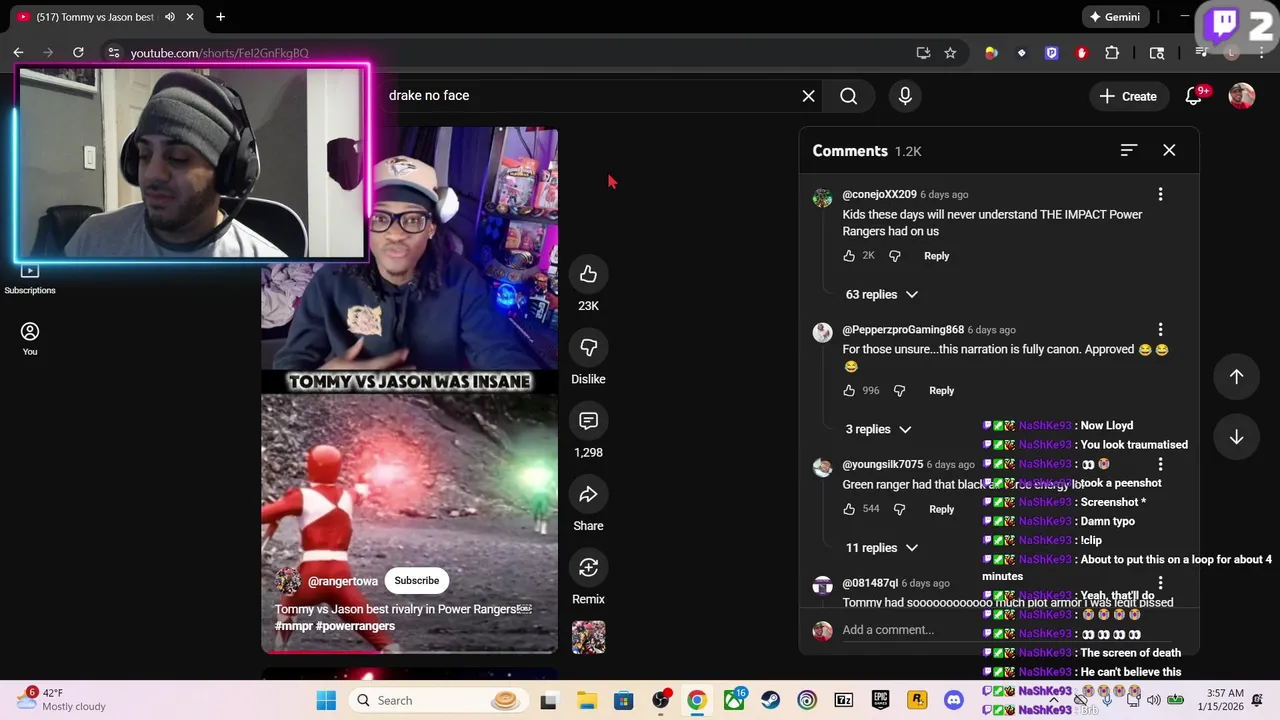Open Discord from the taskbar
This screenshot has height=720, width=1280.
[x=954, y=700]
